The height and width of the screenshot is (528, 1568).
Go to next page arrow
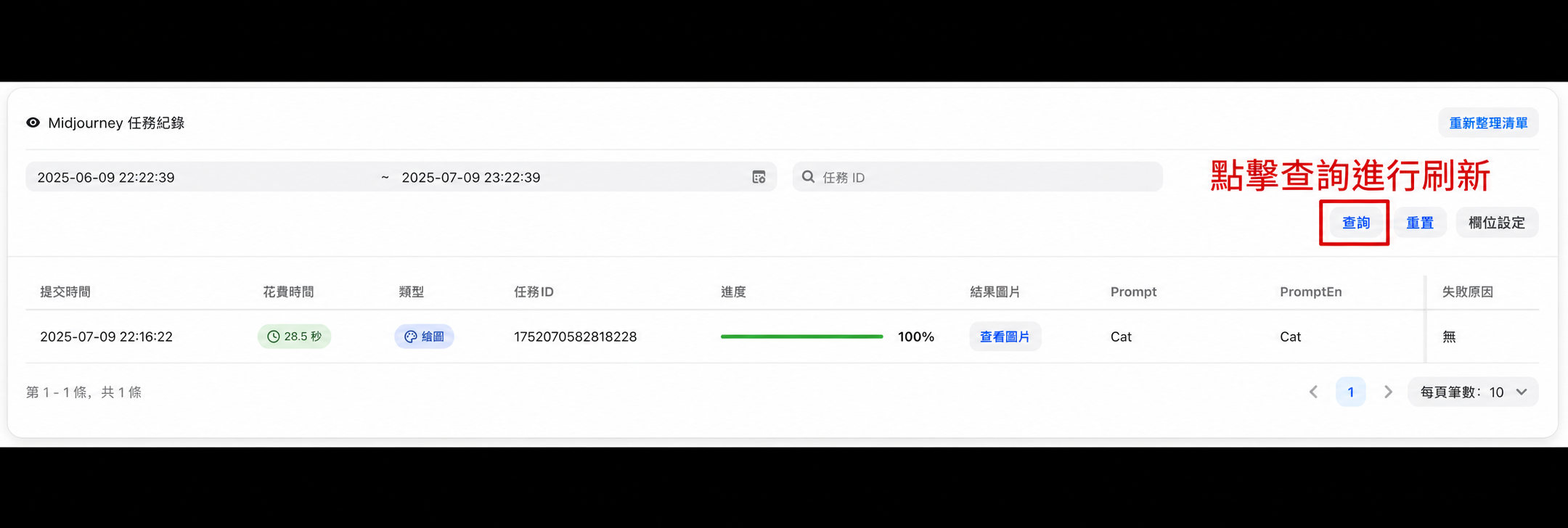coord(1388,392)
